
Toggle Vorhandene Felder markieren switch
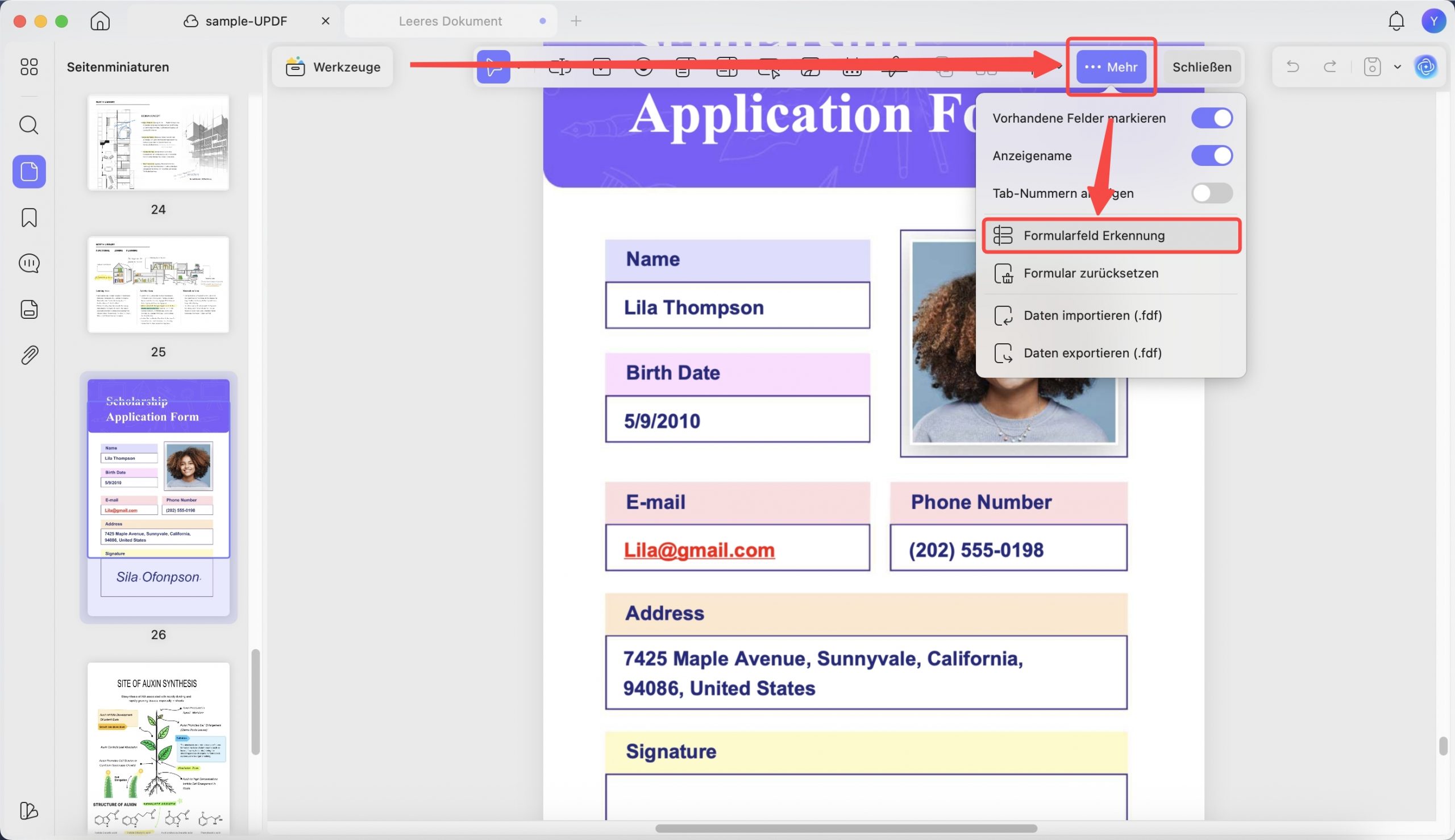pos(1212,118)
